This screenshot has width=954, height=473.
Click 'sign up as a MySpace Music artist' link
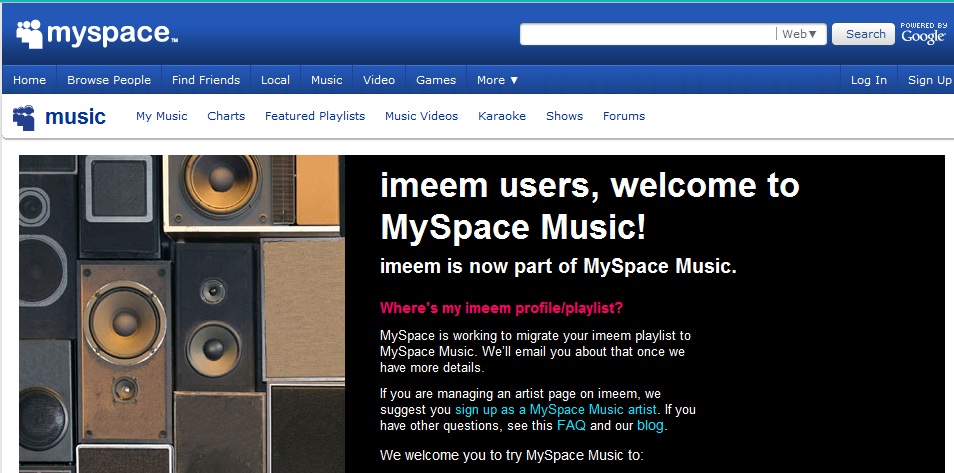[x=555, y=409]
